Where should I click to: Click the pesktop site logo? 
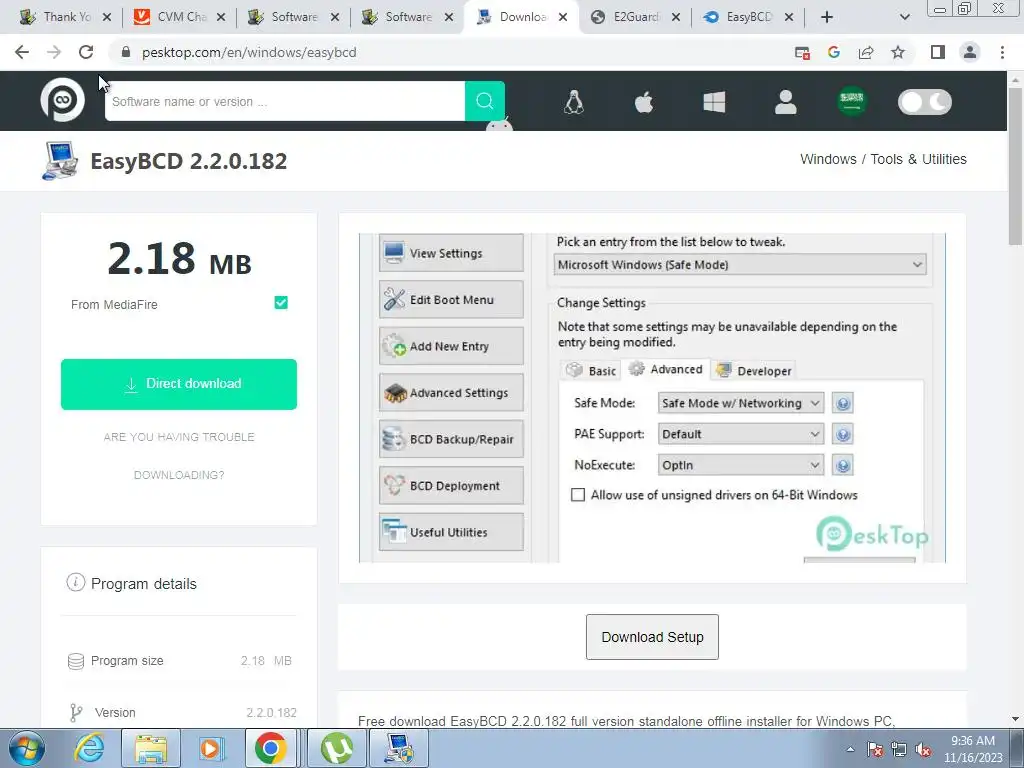point(62,100)
